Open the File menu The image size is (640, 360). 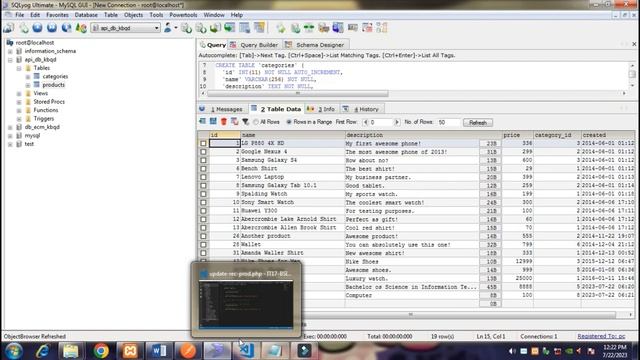click(x=19, y=15)
